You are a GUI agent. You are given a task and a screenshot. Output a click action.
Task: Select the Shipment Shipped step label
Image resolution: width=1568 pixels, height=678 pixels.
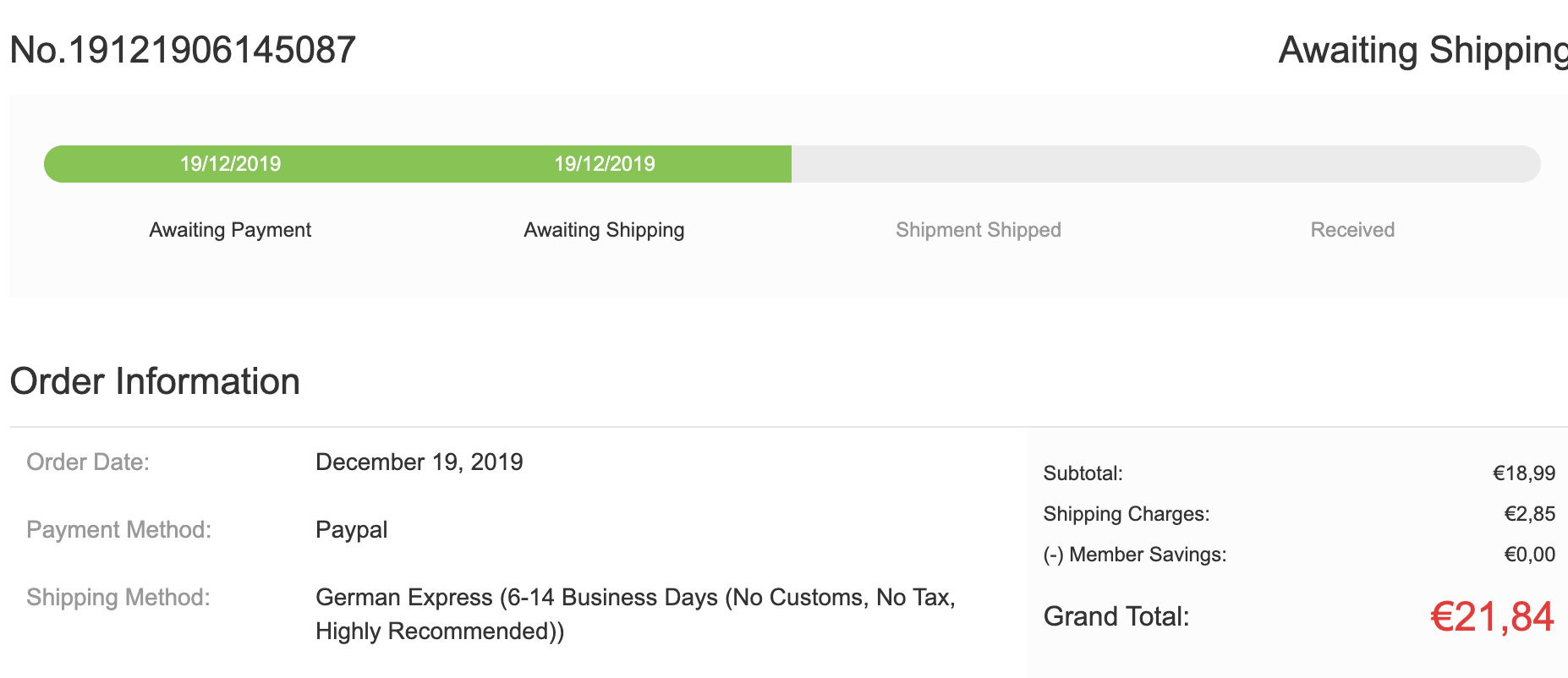[x=978, y=230]
